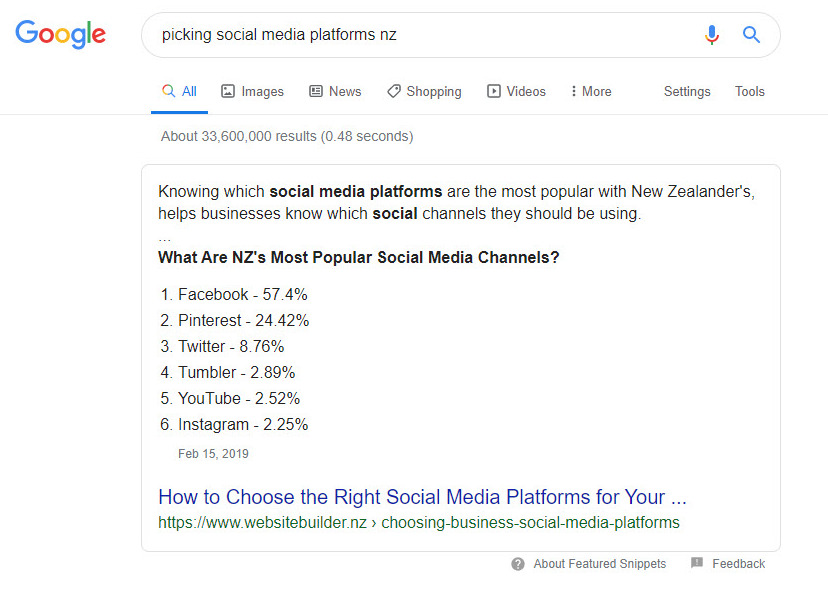
Task: Switch to the Videos tab
Action: tap(526, 91)
